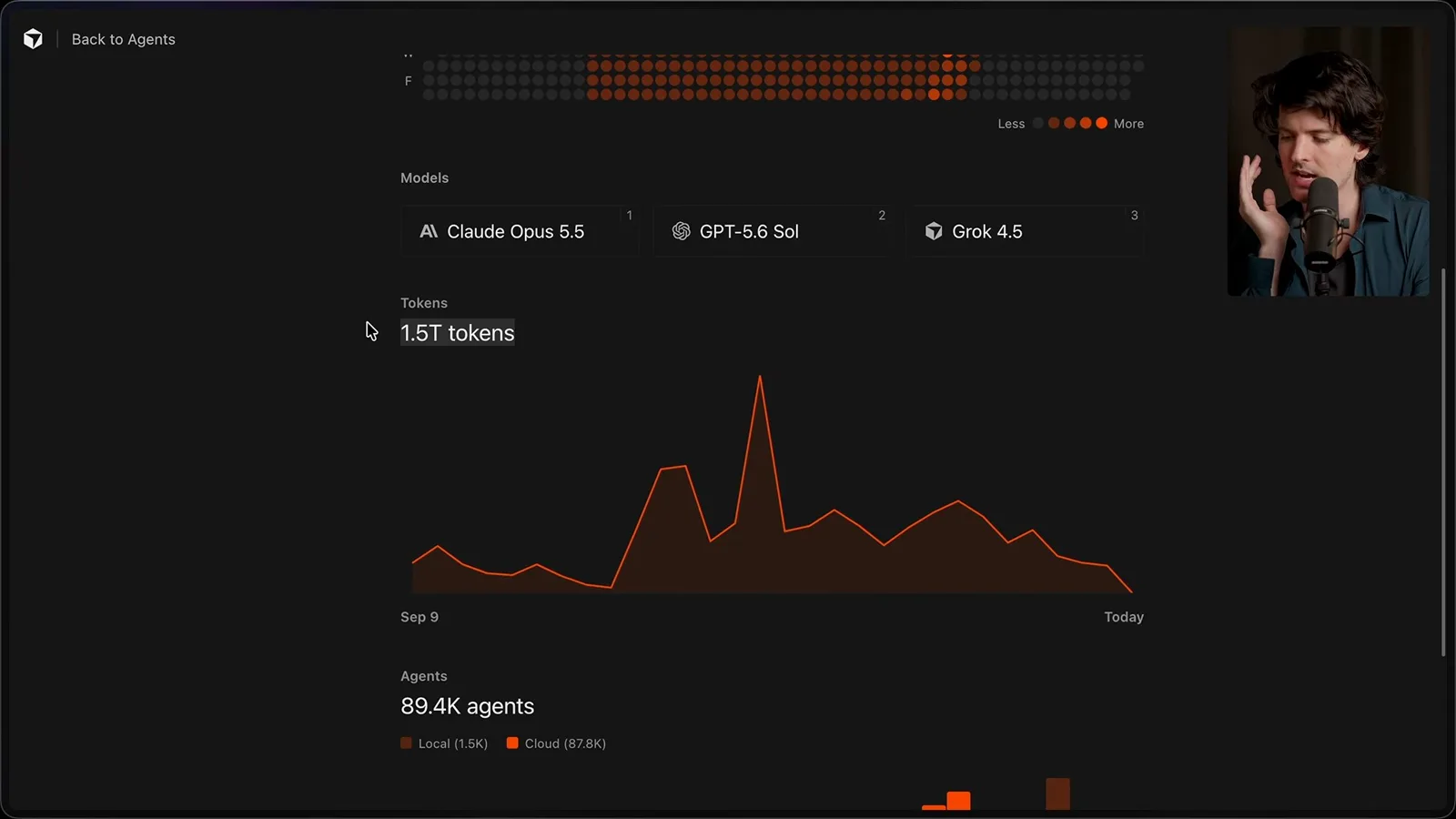Toggle the Cloud (87.8K) legend swatch
Viewport: 1456px width, 819px height.
click(512, 743)
